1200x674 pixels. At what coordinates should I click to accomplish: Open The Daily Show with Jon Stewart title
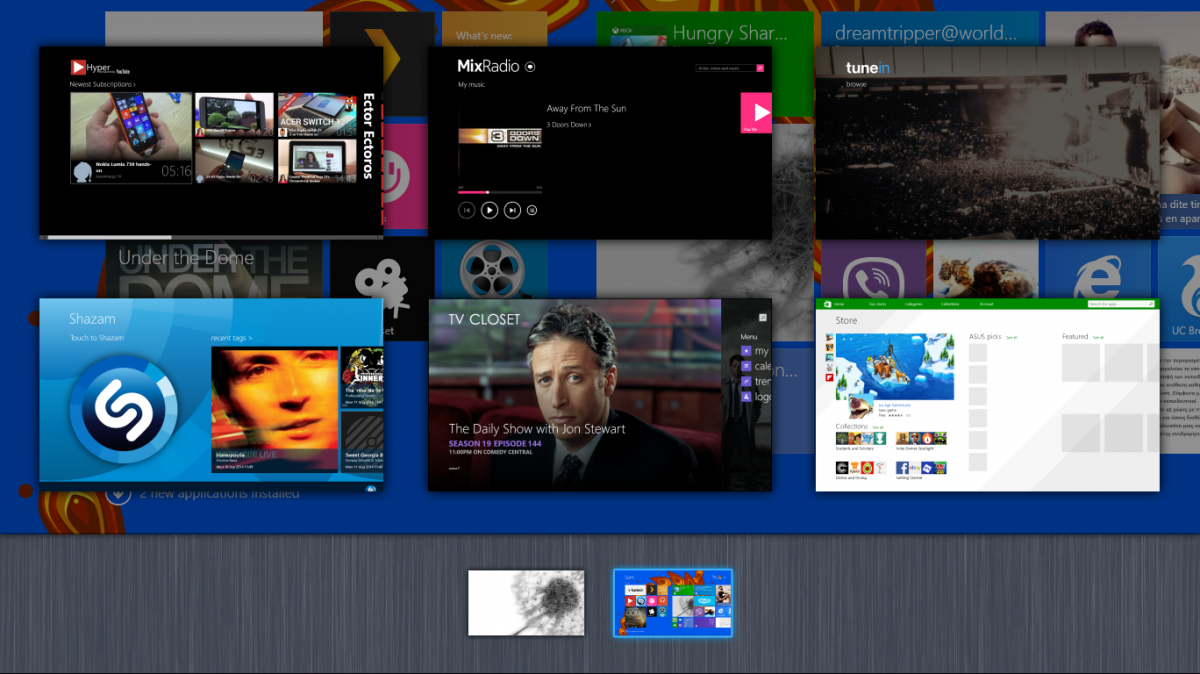[x=537, y=429]
